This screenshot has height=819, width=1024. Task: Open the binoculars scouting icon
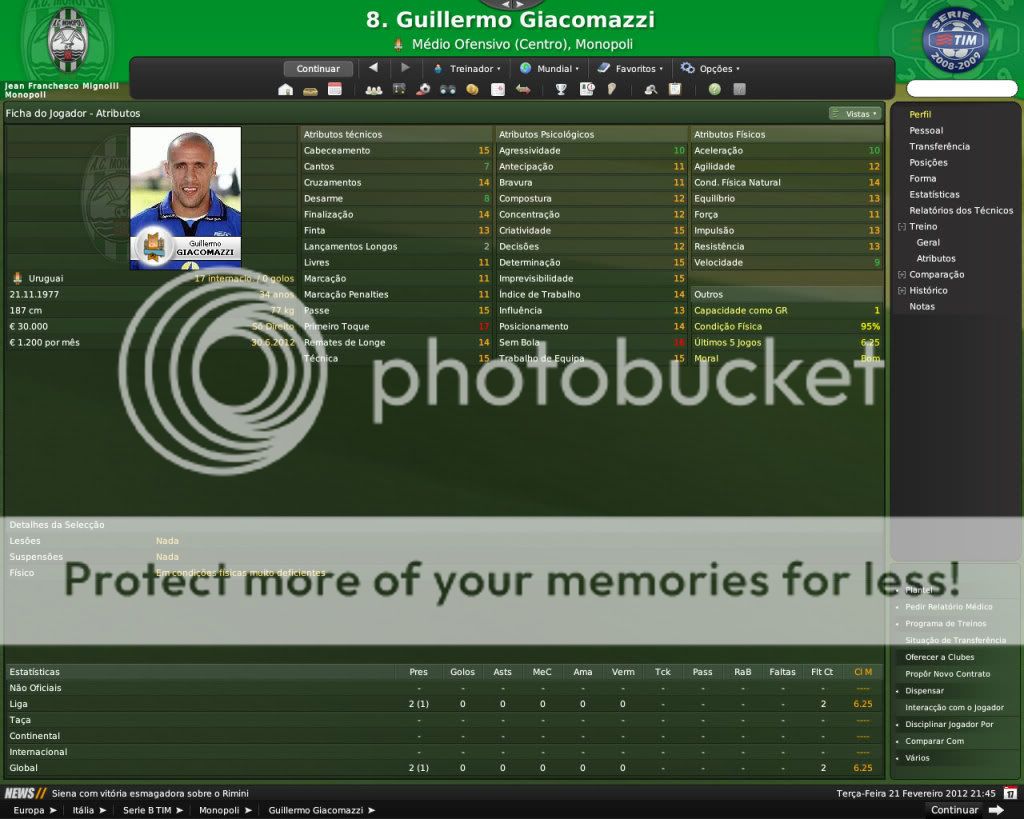click(x=447, y=90)
